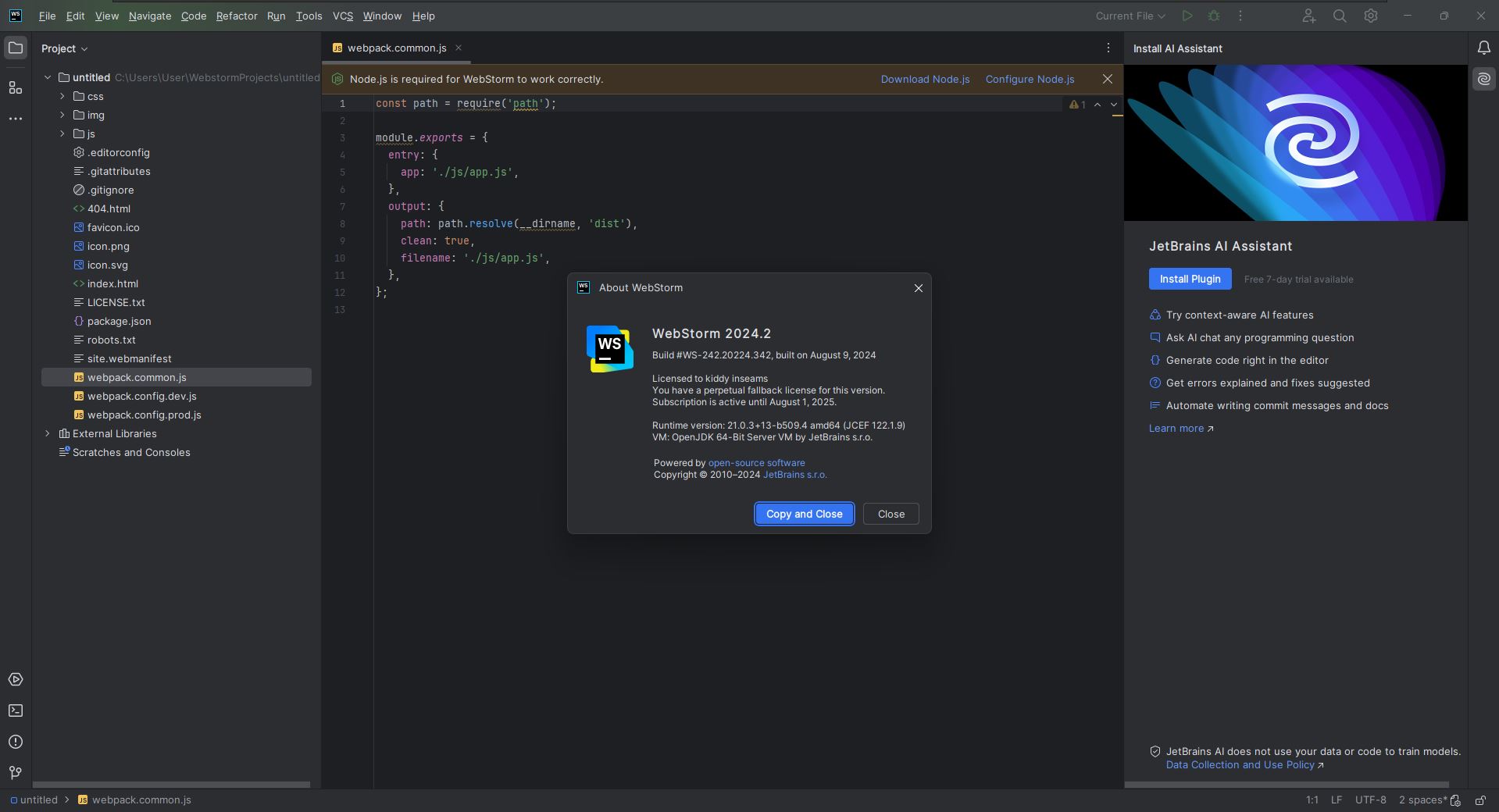Viewport: 1499px width, 812px height.
Task: Click the horizontal scrollbar in Project panel
Action: [171, 785]
